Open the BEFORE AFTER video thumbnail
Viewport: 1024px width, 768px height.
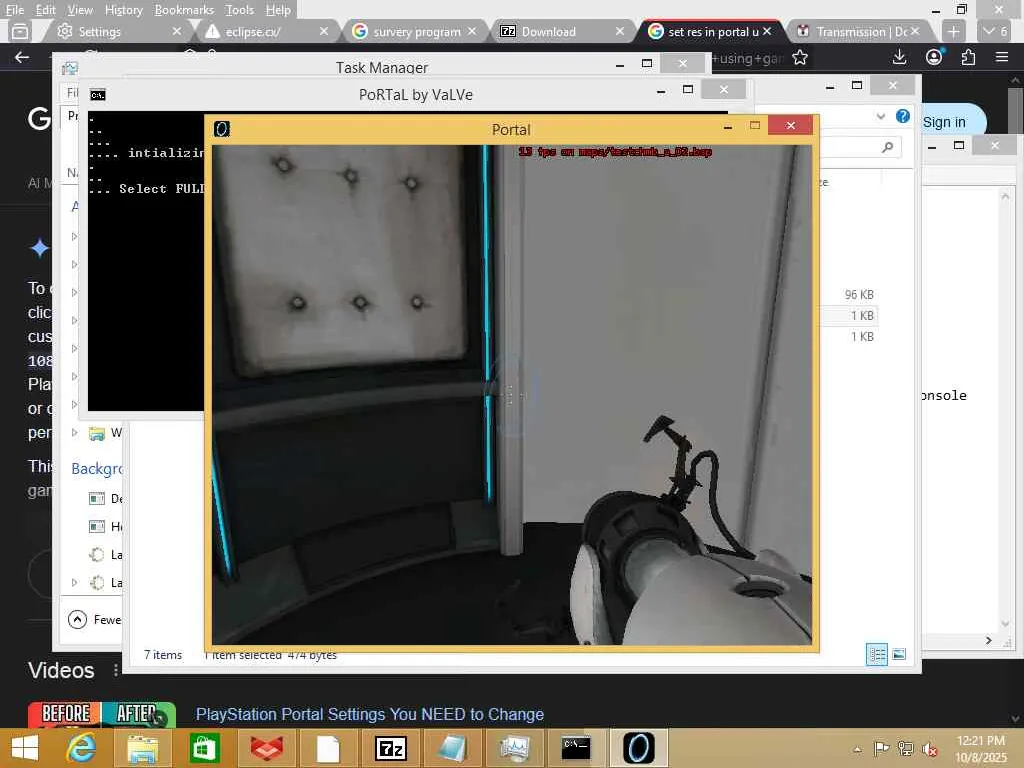point(102,715)
